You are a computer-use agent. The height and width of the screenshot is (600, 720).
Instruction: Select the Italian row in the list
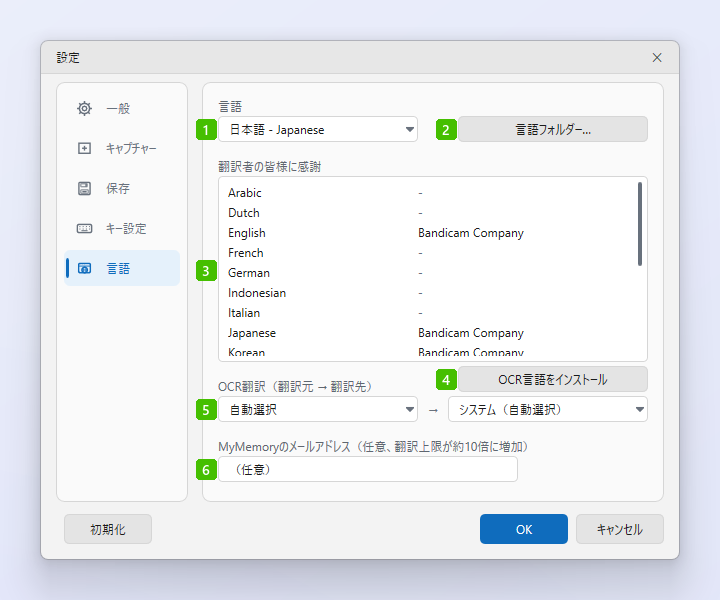[x=428, y=313]
